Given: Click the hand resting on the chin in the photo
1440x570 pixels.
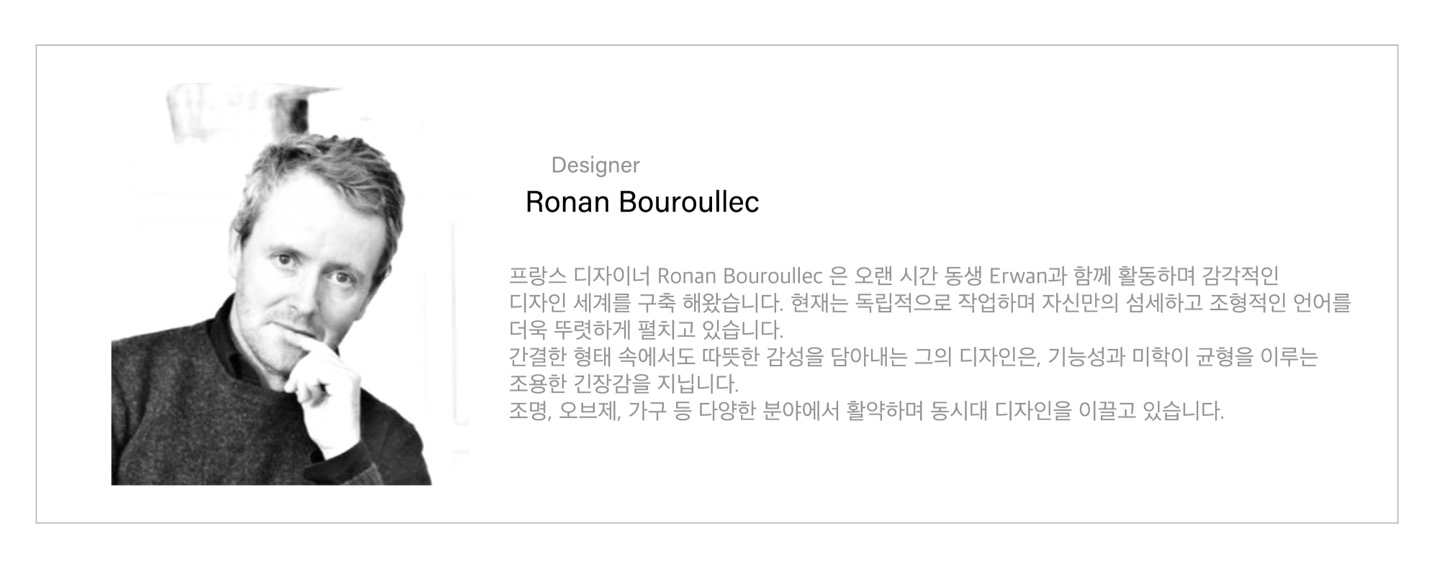Looking at the screenshot, I should point(320,385).
